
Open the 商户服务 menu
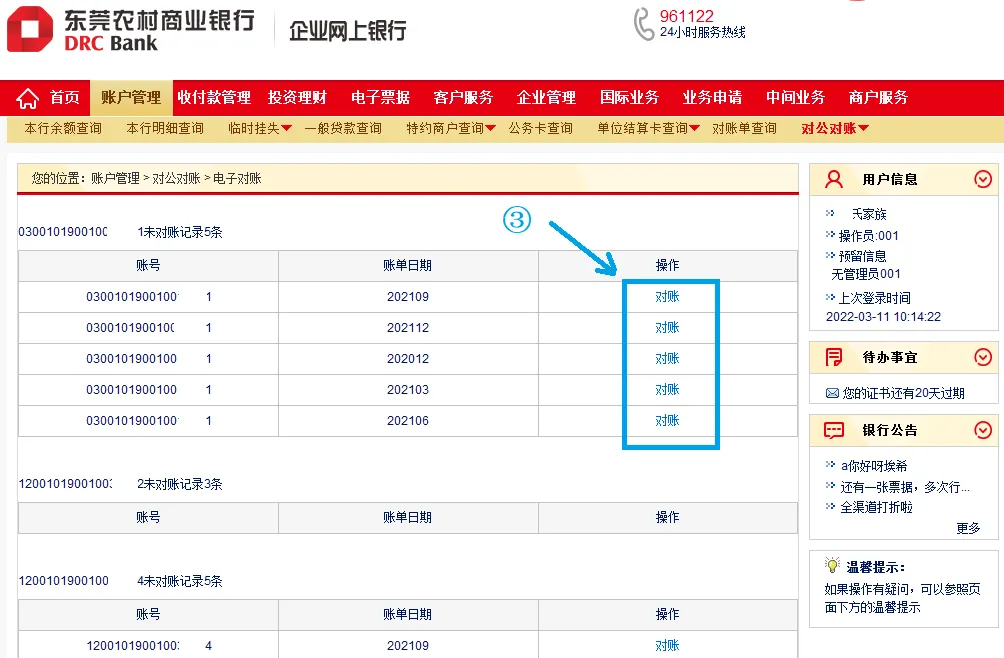[x=878, y=97]
